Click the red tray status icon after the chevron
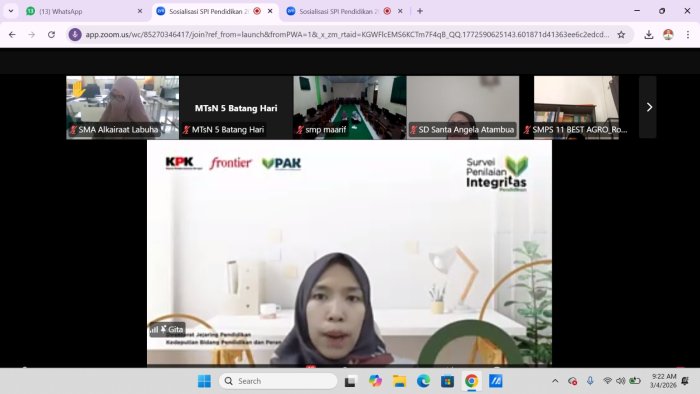 [572, 381]
